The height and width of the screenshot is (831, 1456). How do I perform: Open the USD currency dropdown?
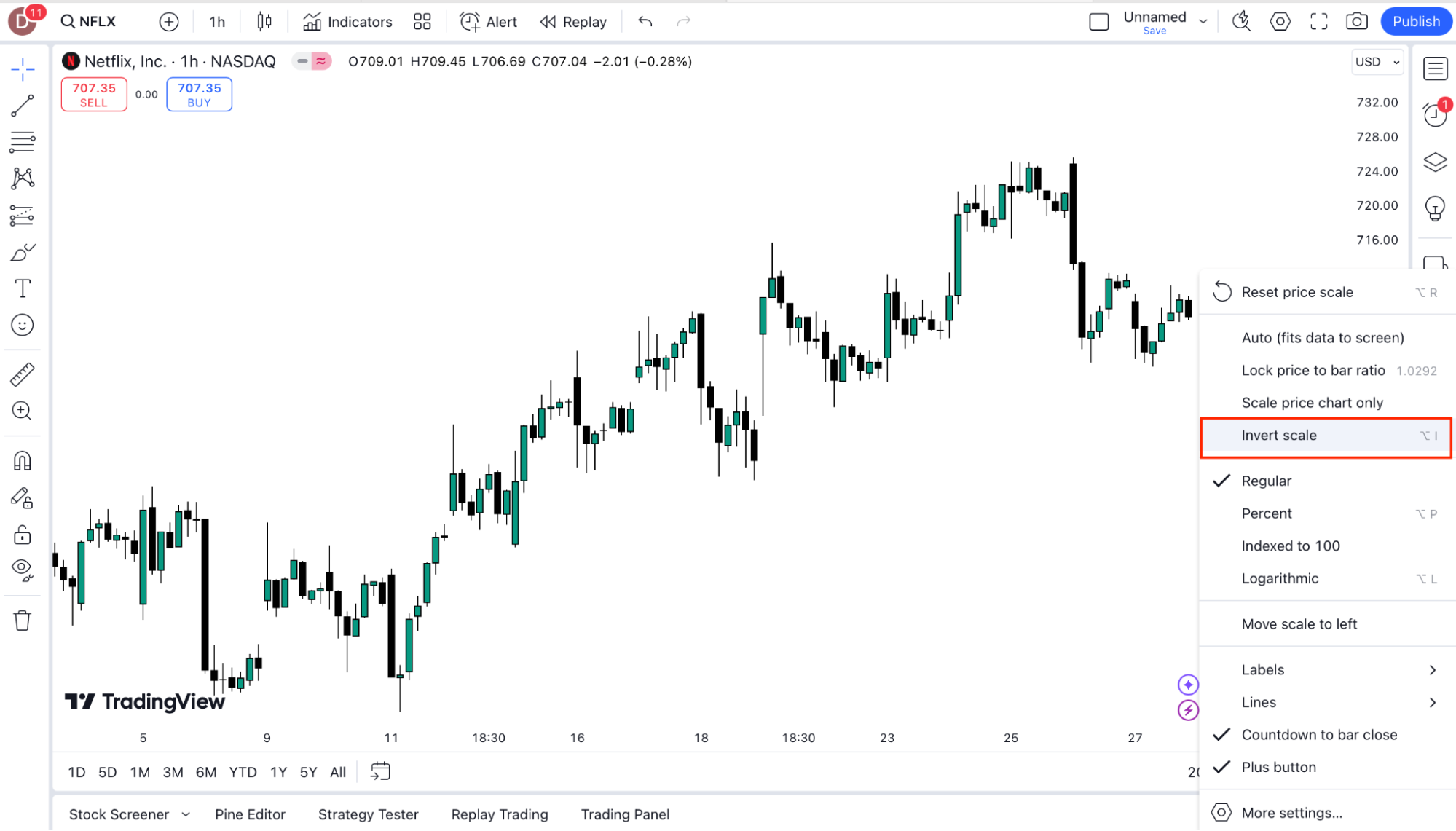pos(1377,62)
